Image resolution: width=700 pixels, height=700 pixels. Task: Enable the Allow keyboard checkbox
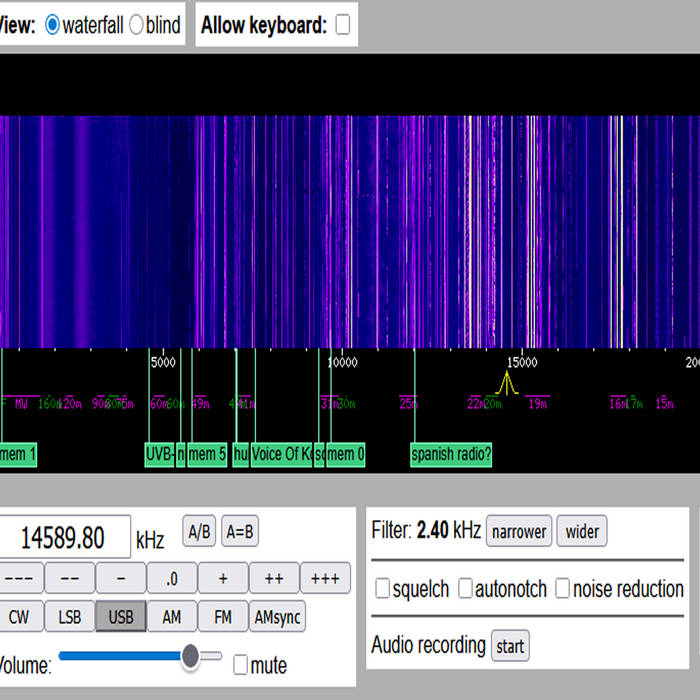[342, 24]
